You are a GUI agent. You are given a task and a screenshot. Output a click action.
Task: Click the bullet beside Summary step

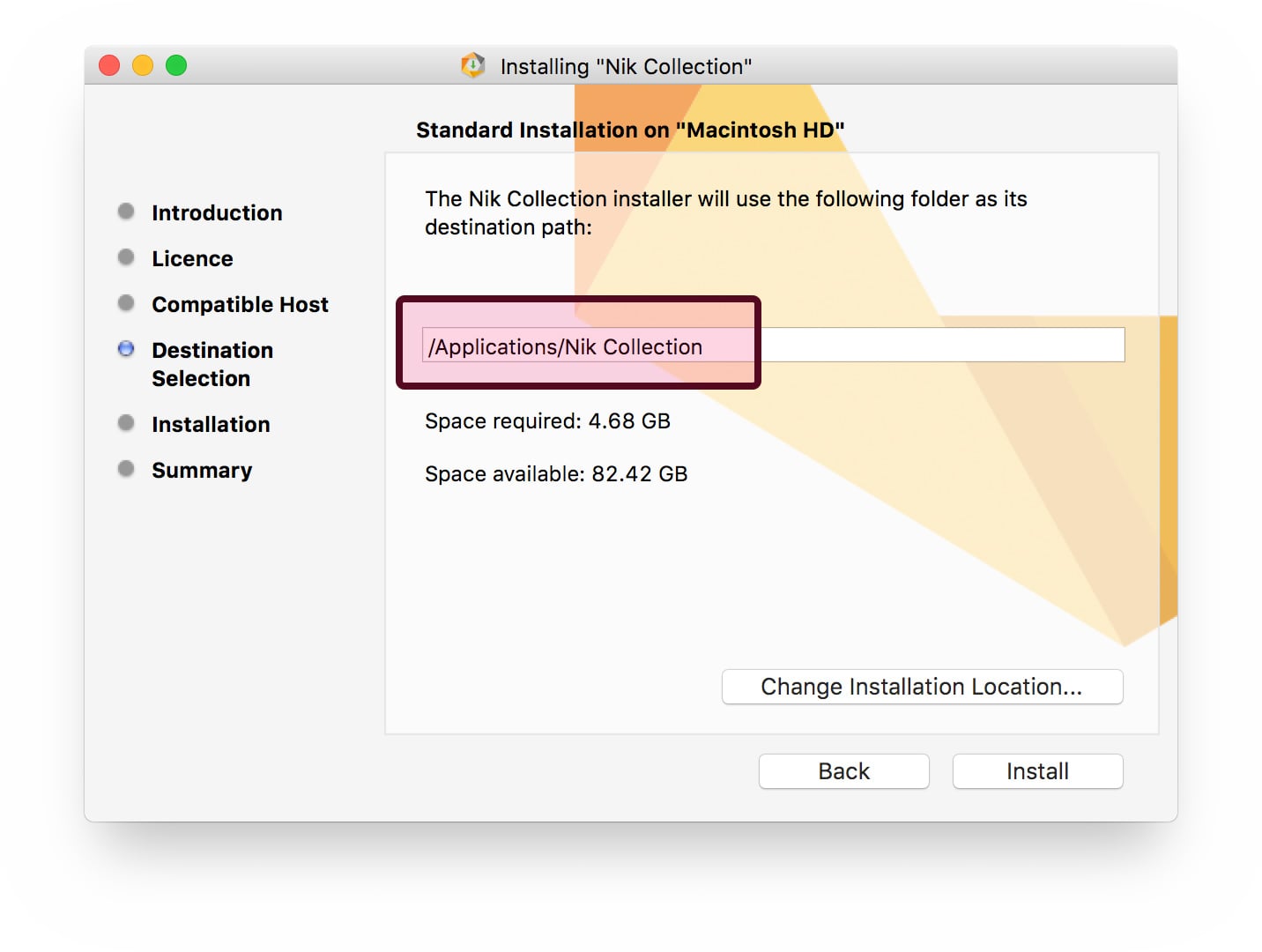pos(126,469)
